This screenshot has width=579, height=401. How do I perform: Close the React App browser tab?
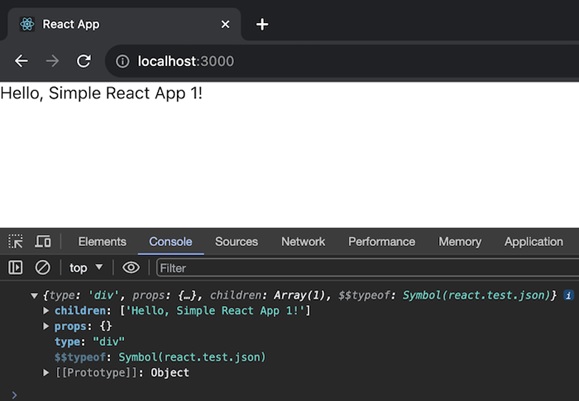(x=225, y=25)
